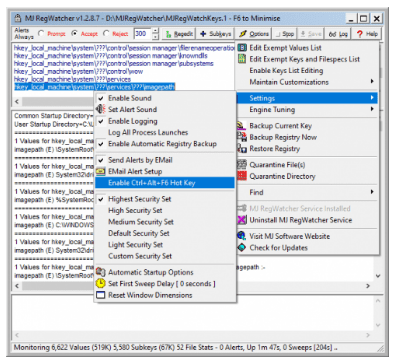Click the Quarantine File(s) icon
Viewport: 395px width, 363px height.
[x=242, y=165]
